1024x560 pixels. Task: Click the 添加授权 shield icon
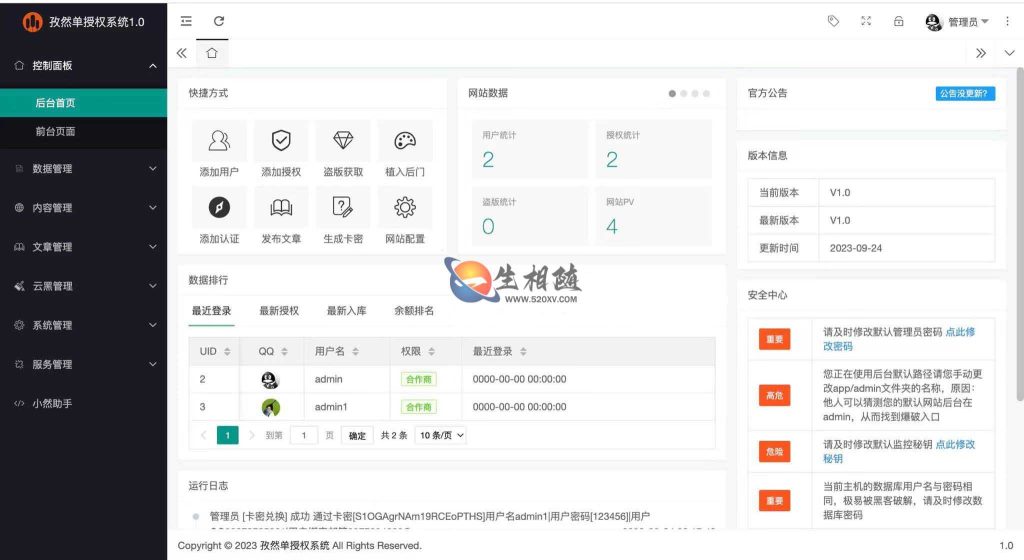coord(281,140)
